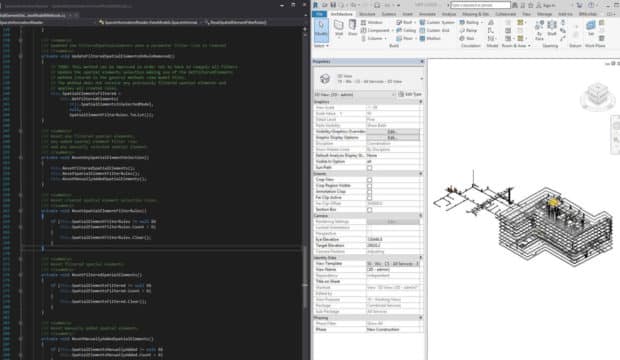Collapse the Phasing section in Properties
The width and height of the screenshot is (620, 360).
click(x=421, y=318)
